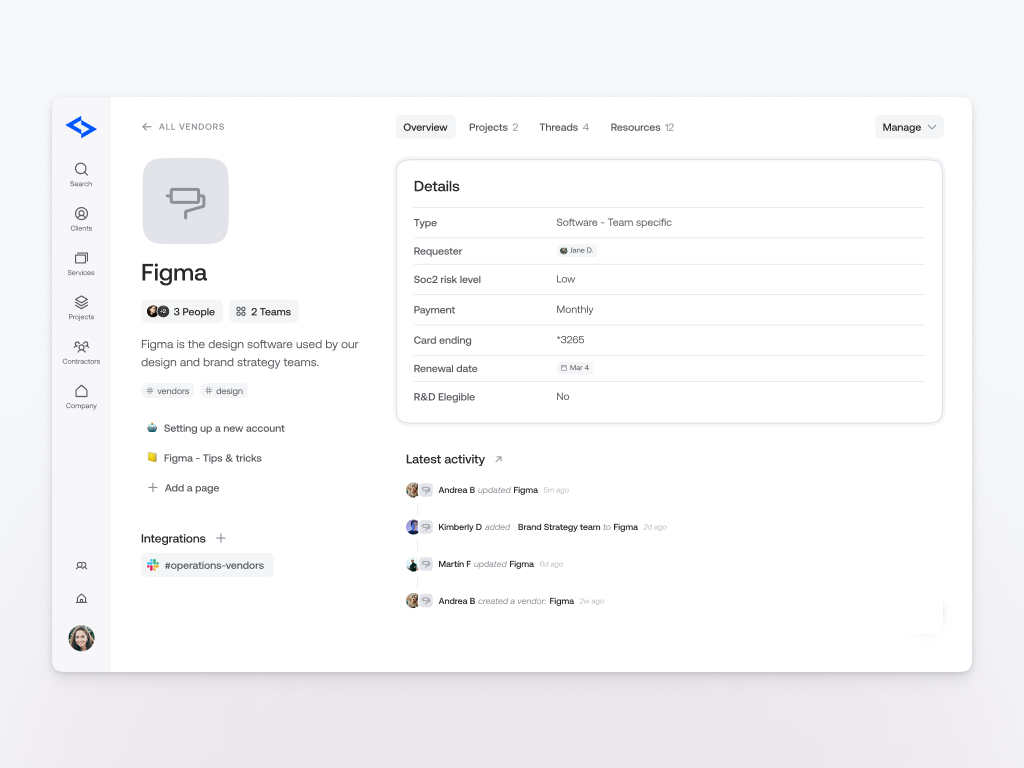The height and width of the screenshot is (768, 1024).
Task: Click the *3265 card ending value
Action: tap(570, 340)
